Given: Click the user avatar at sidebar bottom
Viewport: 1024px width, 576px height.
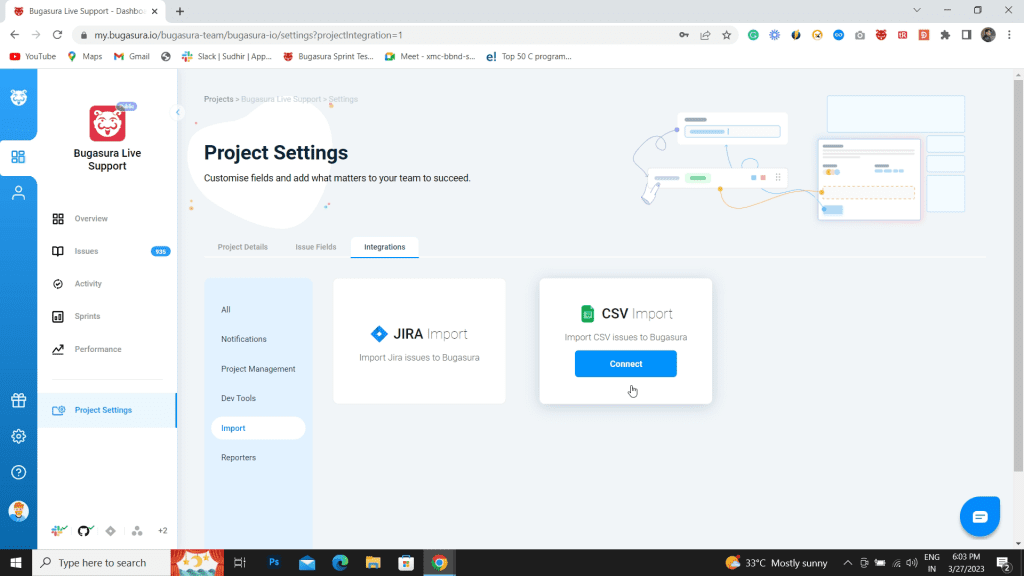Looking at the screenshot, I should point(18,511).
